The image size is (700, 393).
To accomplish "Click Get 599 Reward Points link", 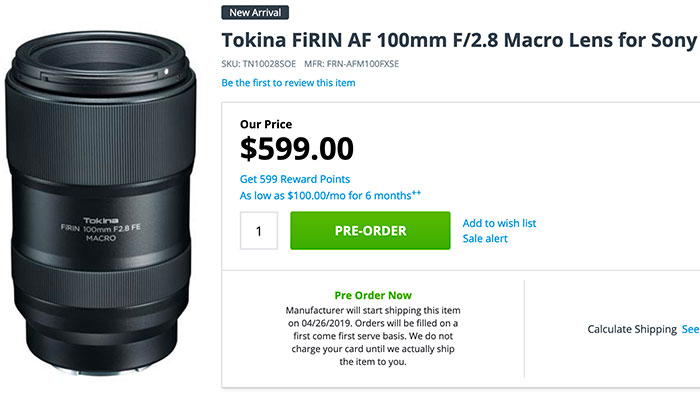I will (x=295, y=179).
